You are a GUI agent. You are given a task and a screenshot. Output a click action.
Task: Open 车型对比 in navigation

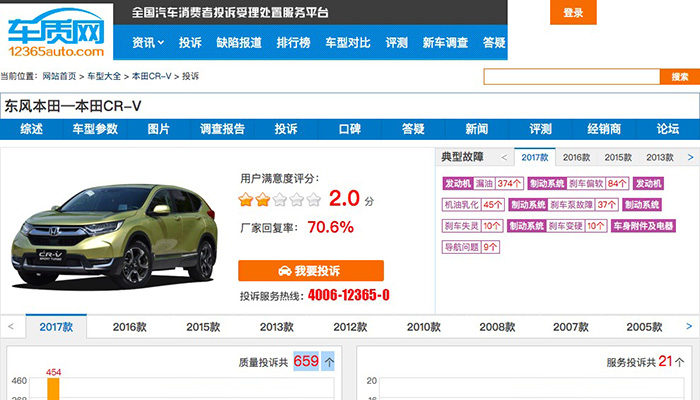tap(348, 43)
